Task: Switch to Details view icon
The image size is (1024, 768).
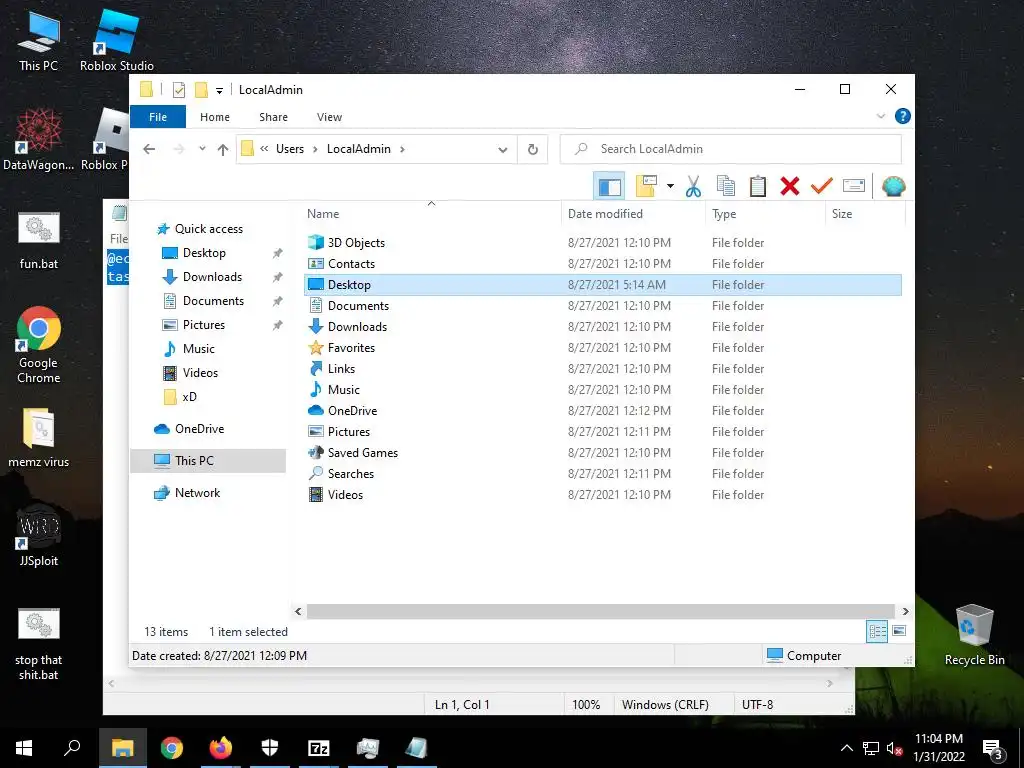Action: coord(877,631)
